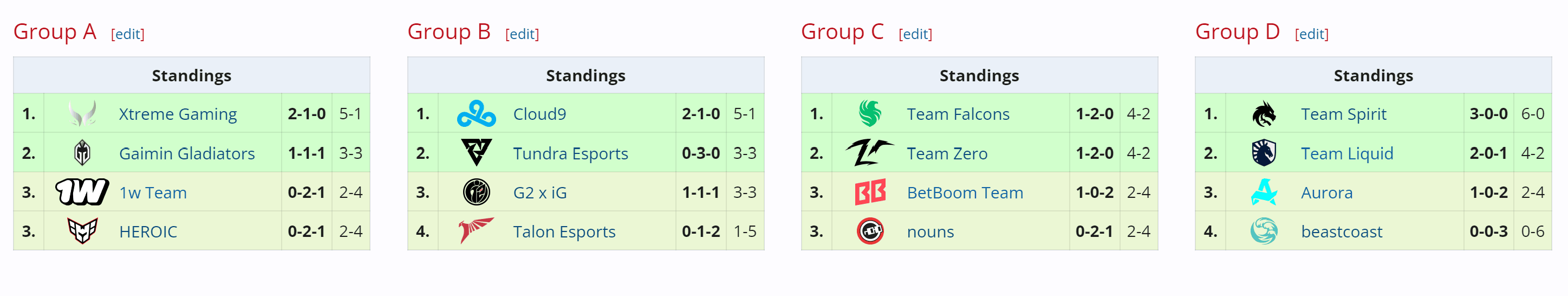This screenshot has width=1568, height=296.
Task: Click the Gaimin Gladiators helmet logo
Action: pyautogui.click(x=82, y=153)
